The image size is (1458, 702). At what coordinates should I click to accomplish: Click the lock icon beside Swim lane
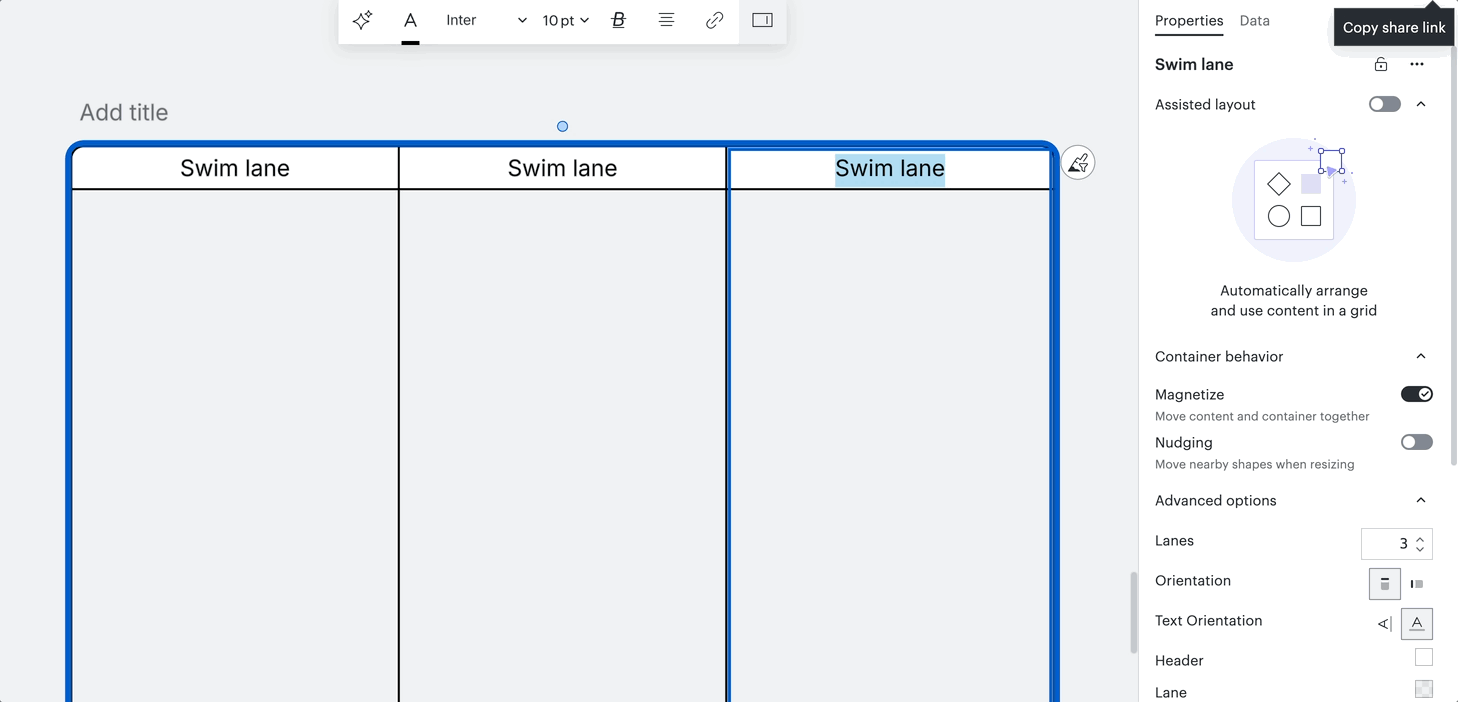coord(1381,64)
